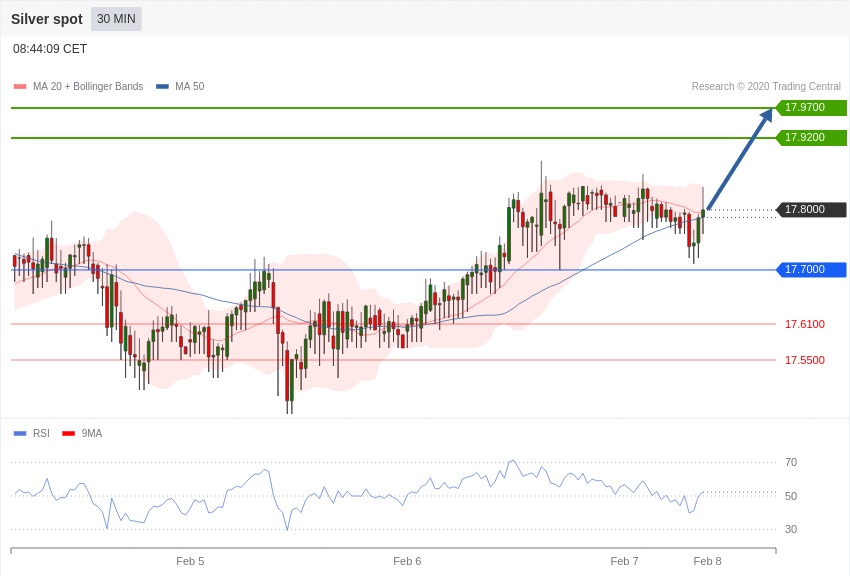This screenshot has width=850, height=576.
Task: Click the RSI 70 level axis label
Action: pyautogui.click(x=791, y=462)
